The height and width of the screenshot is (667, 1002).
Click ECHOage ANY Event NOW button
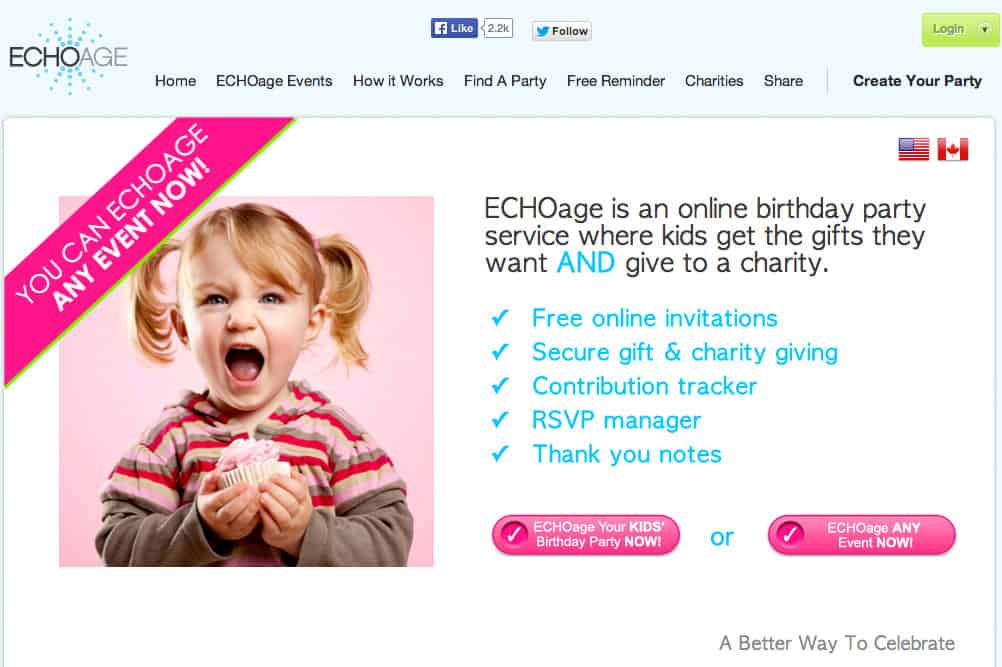point(861,535)
